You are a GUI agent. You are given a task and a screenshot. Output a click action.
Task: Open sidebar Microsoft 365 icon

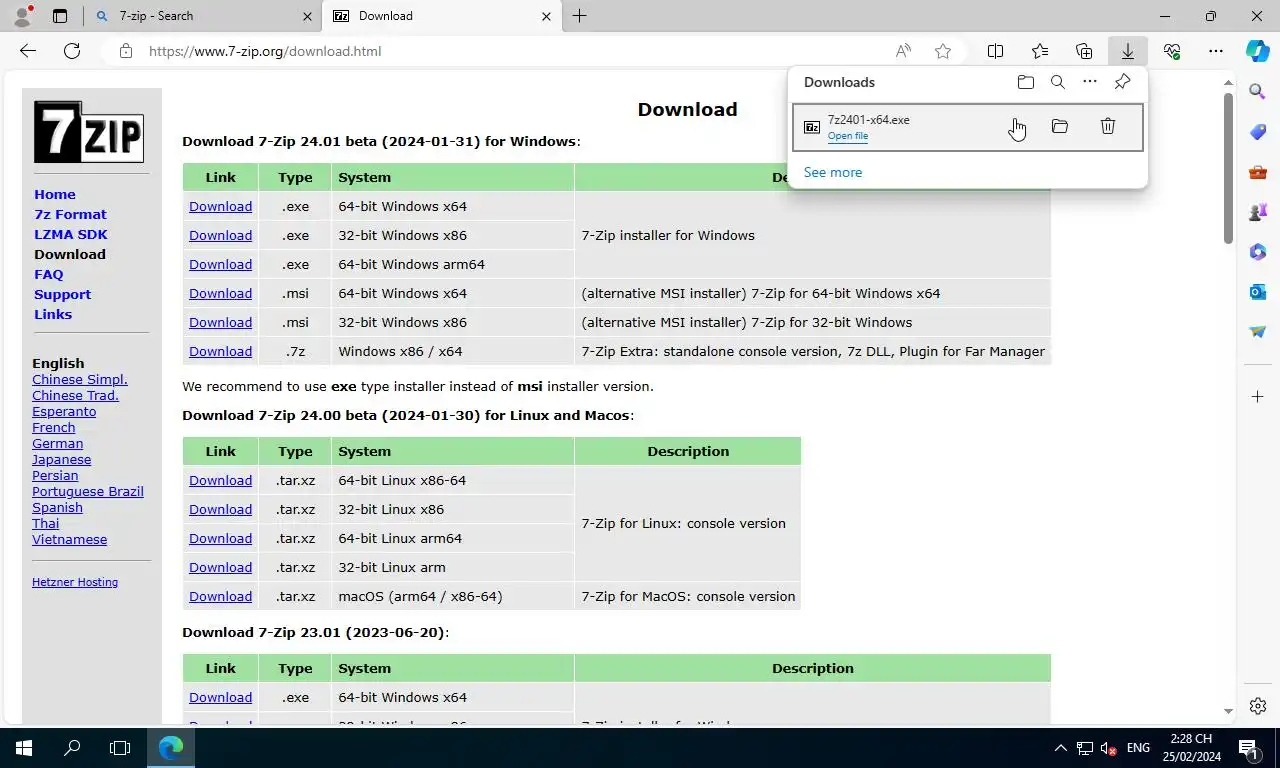[1258, 252]
